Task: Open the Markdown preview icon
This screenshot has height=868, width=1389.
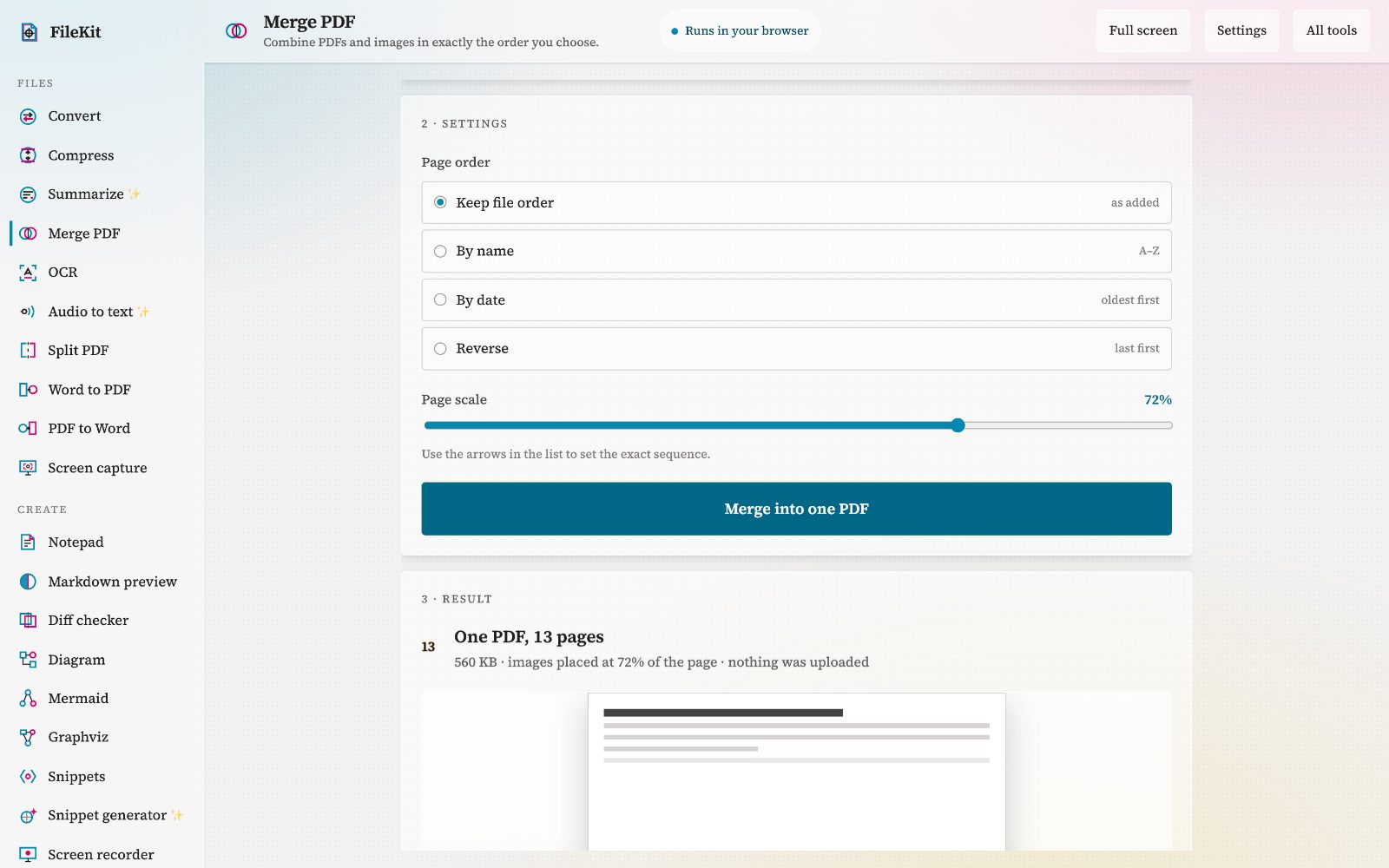Action: coord(28,582)
